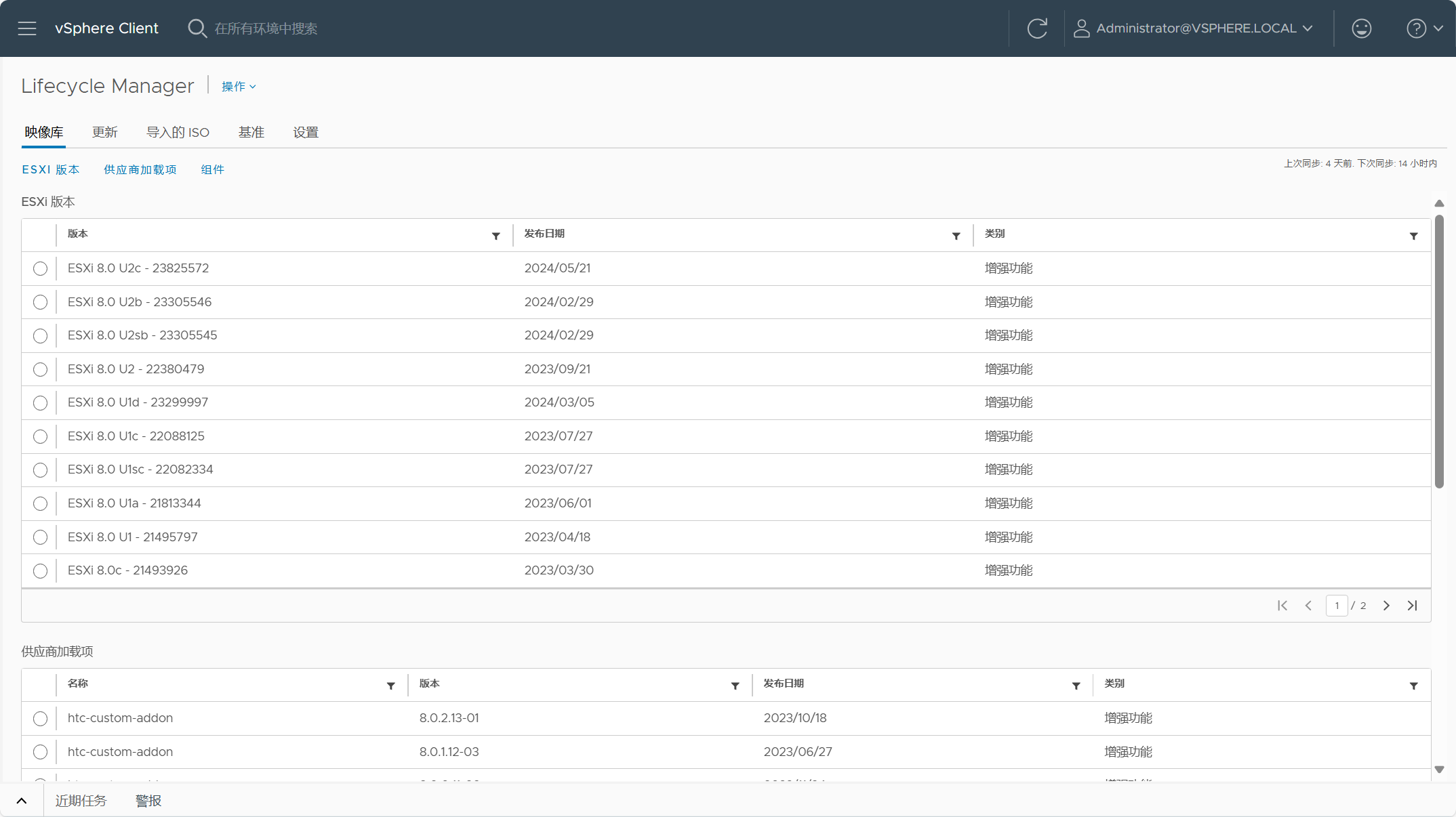Select ESXi 8.0 U1 - 21495797 radio
The height and width of the screenshot is (817, 1456).
tap(40, 537)
